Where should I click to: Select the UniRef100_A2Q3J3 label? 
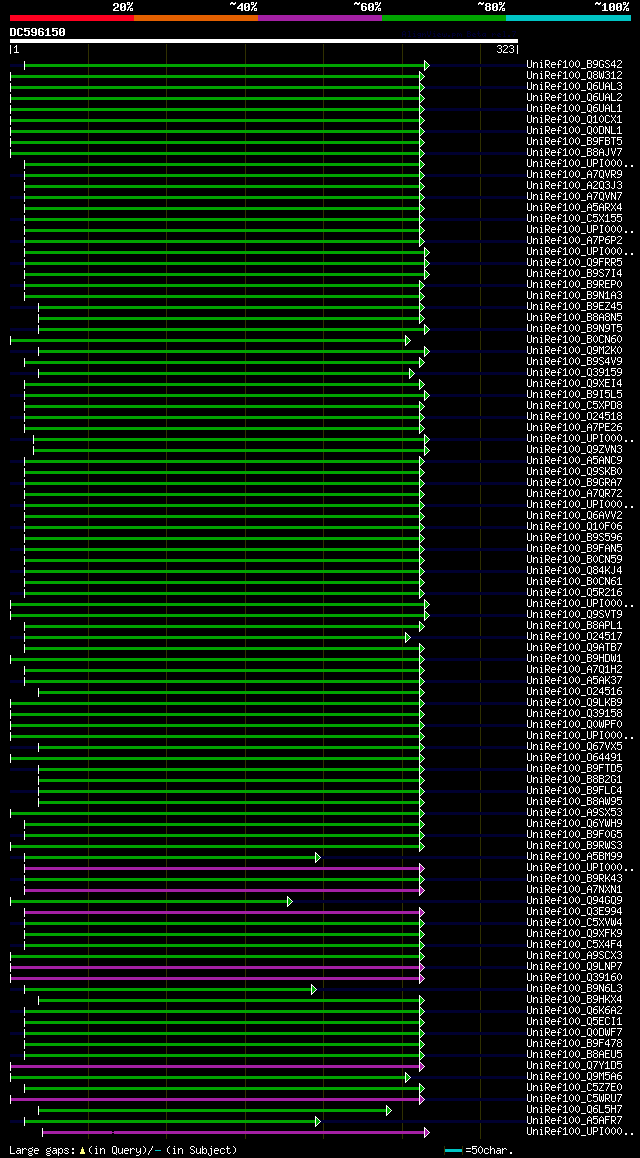click(574, 185)
